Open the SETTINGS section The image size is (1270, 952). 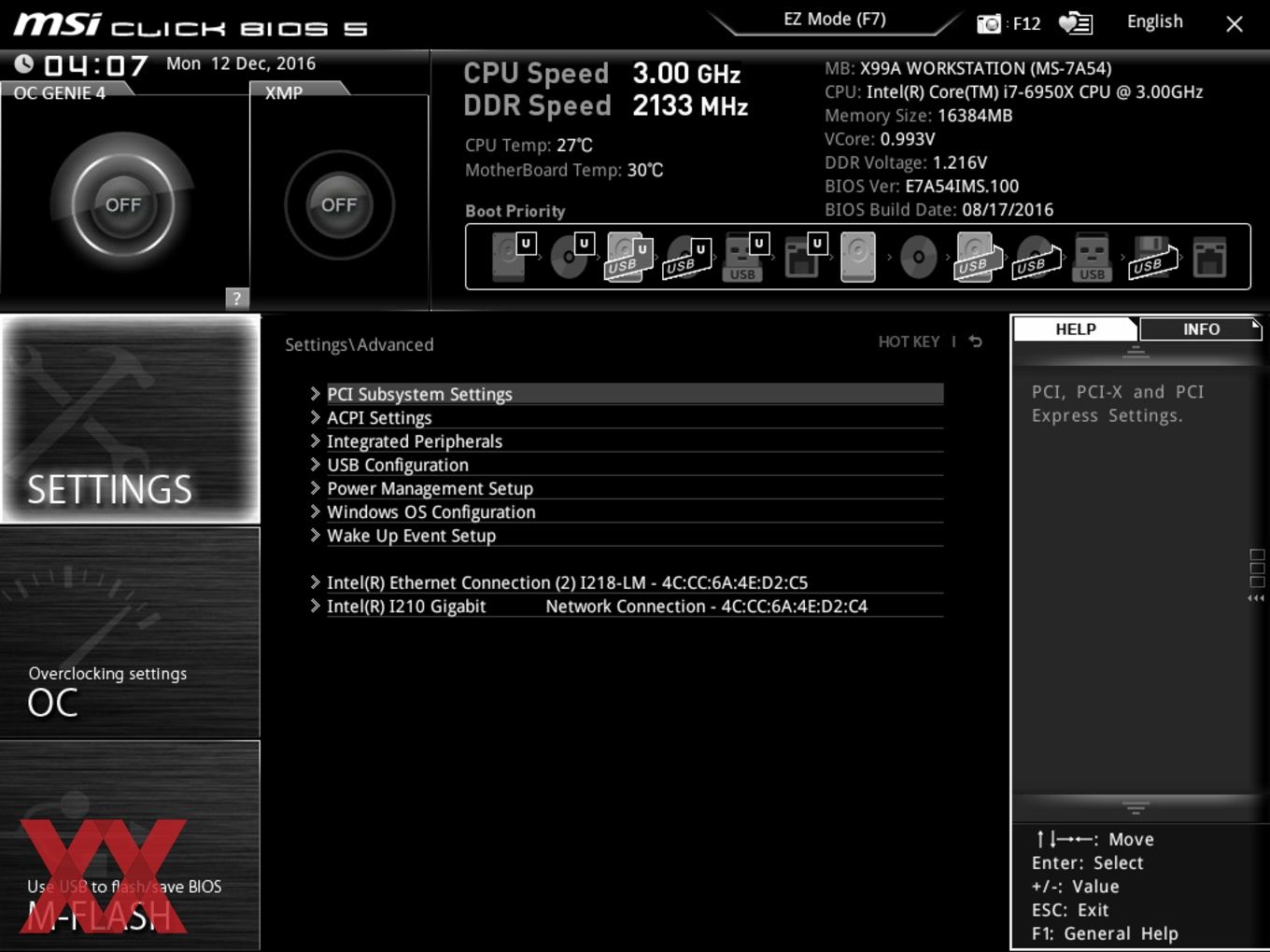pyautogui.click(x=130, y=419)
